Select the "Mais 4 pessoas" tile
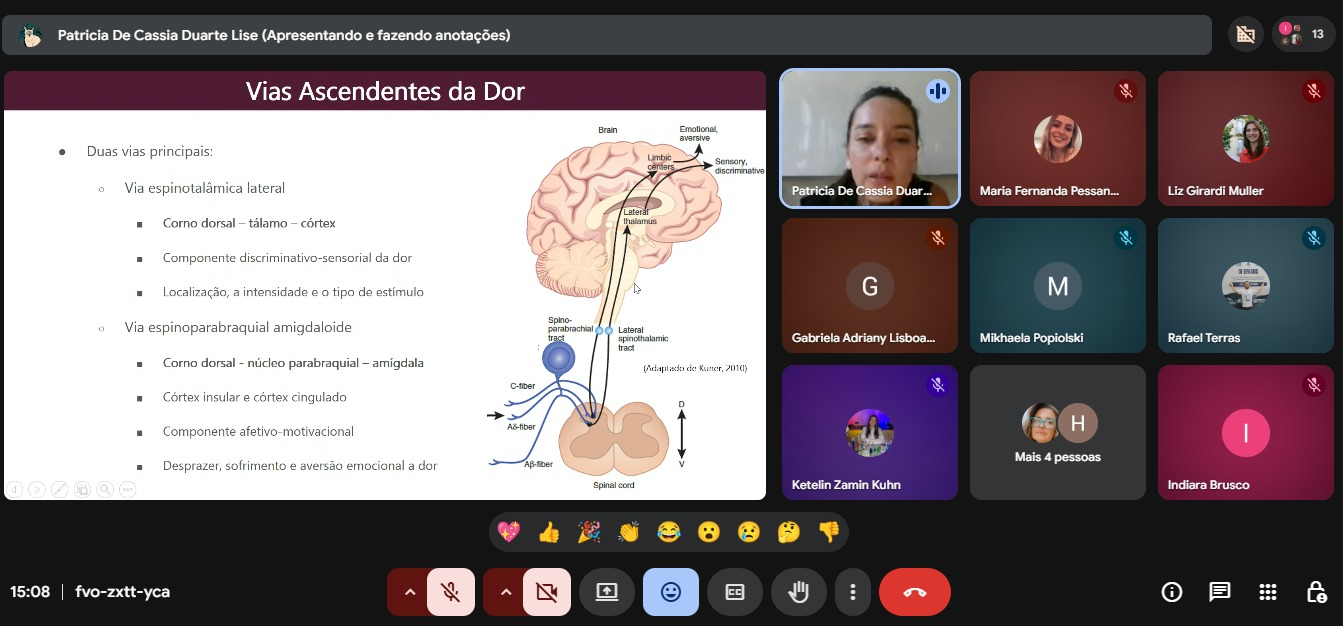 click(x=1057, y=432)
